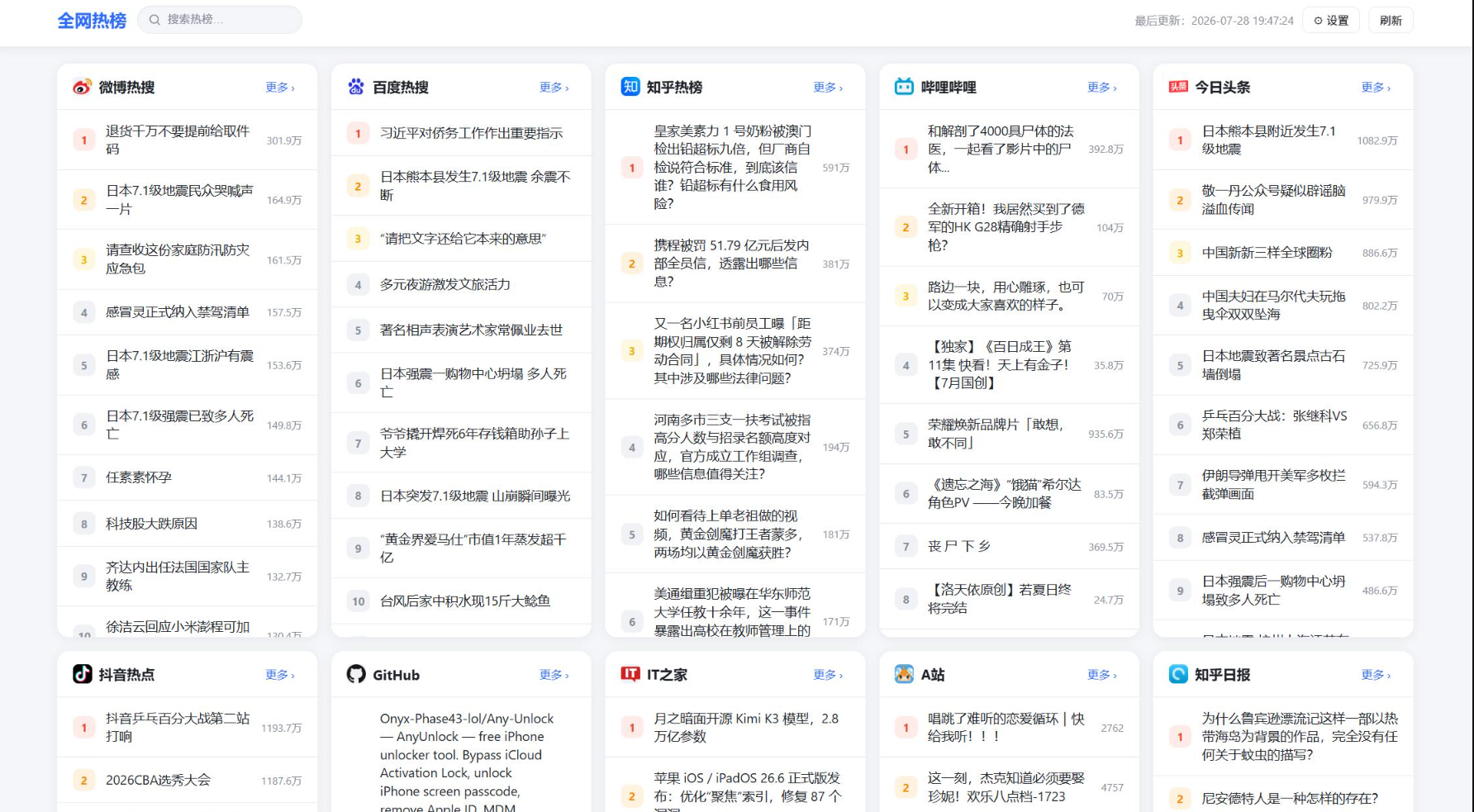This screenshot has width=1474, height=812.
Task: Click the GitHub octocat icon
Action: click(356, 674)
